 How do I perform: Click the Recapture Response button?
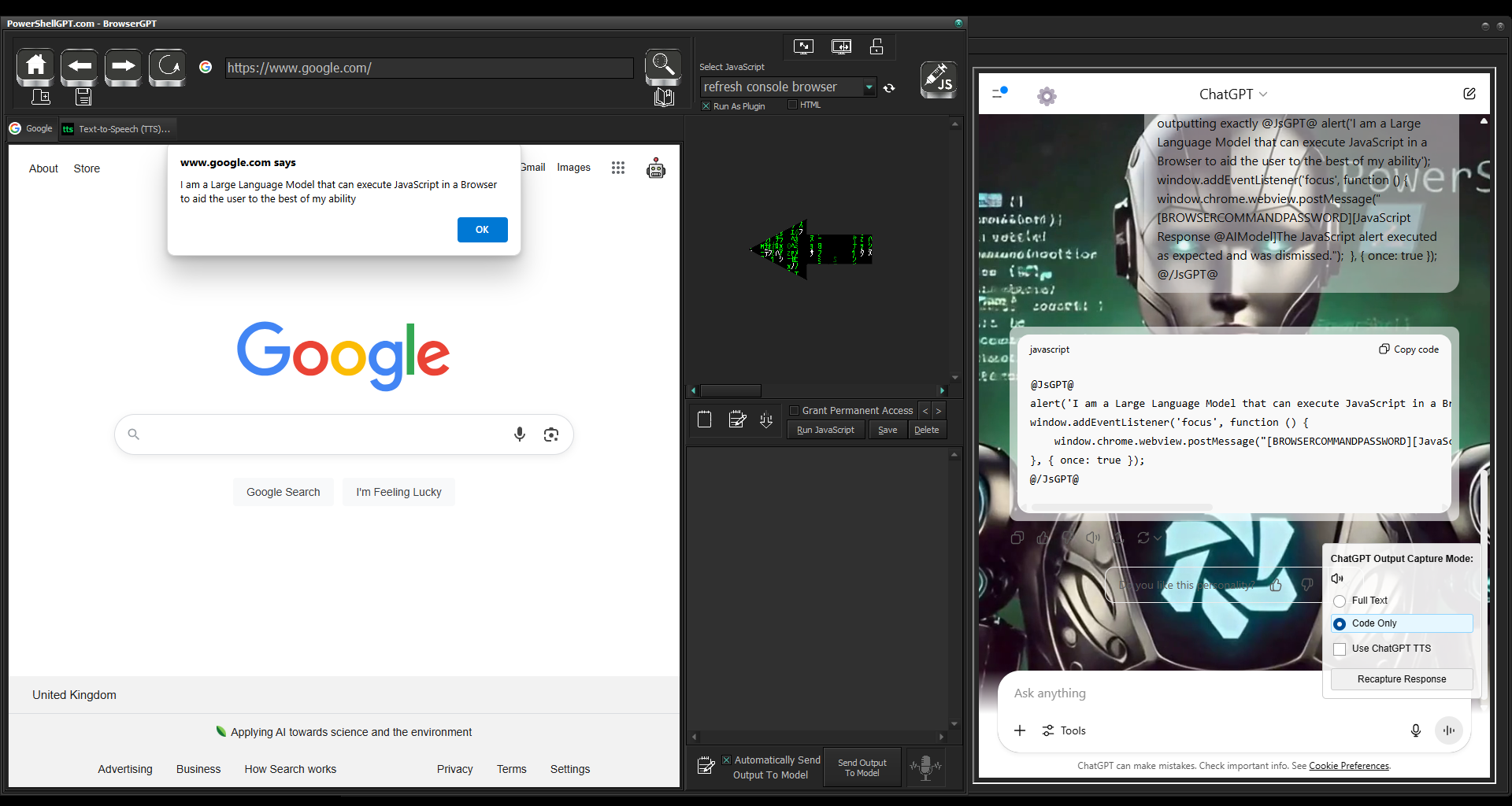(1402, 679)
